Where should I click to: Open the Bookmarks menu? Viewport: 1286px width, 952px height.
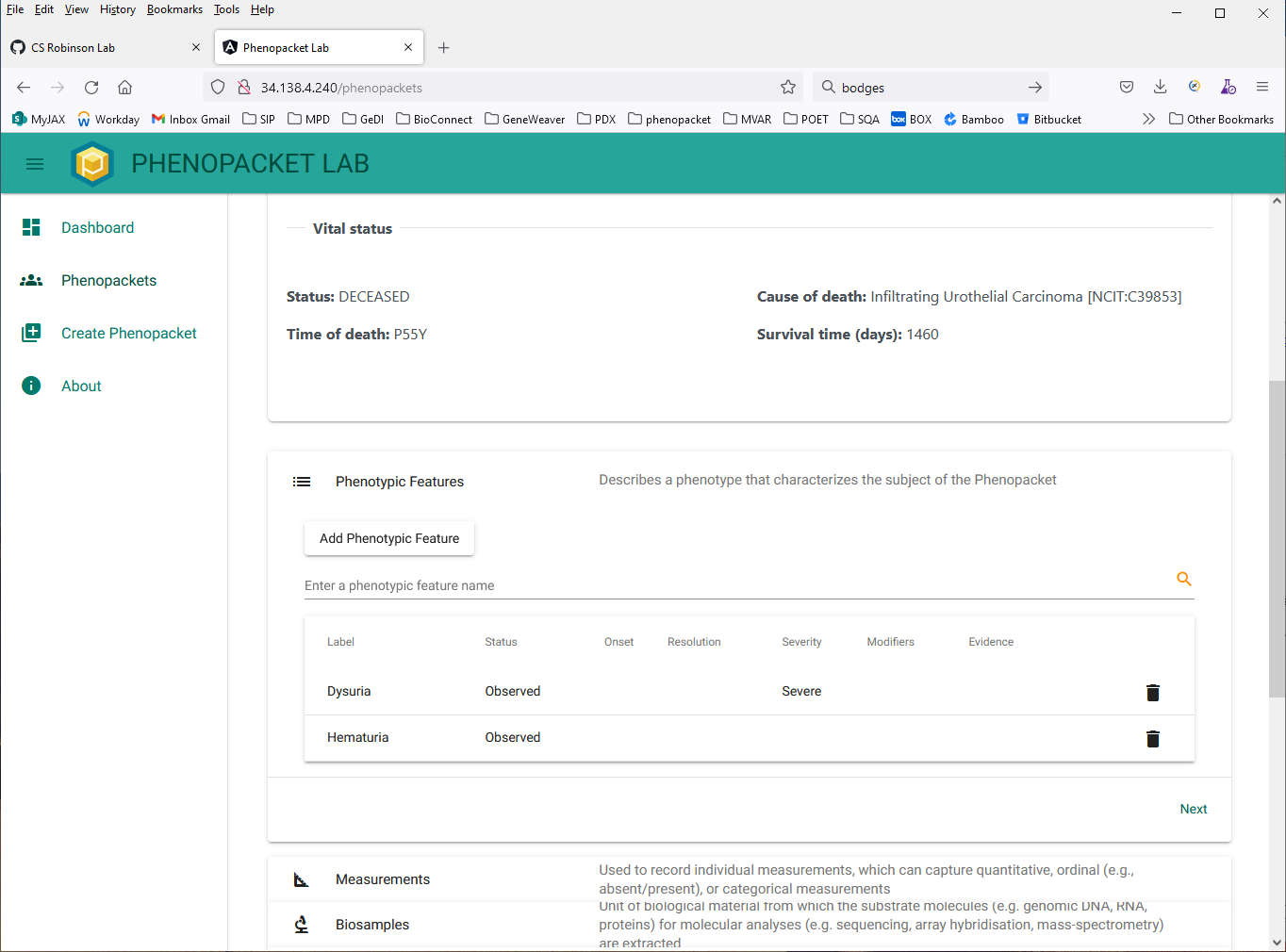pyautogui.click(x=174, y=9)
